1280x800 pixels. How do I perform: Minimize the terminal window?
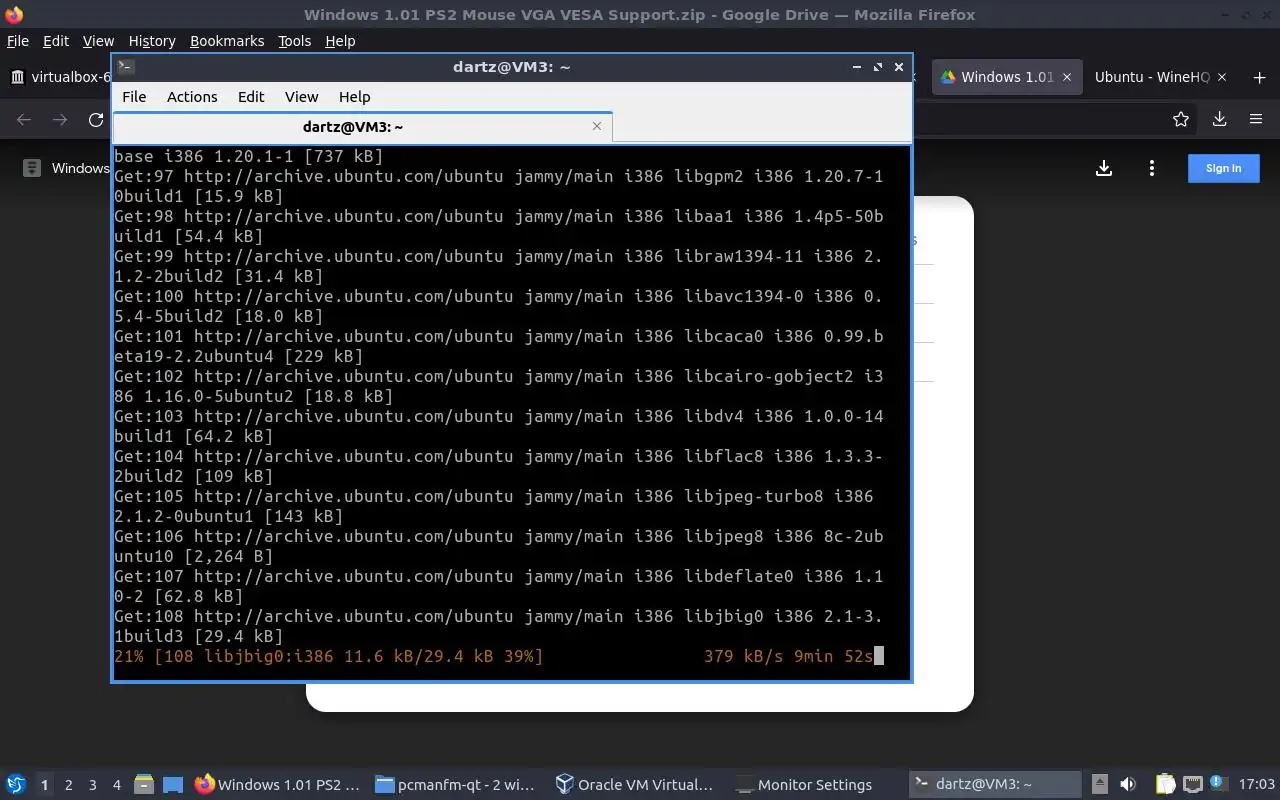point(857,67)
